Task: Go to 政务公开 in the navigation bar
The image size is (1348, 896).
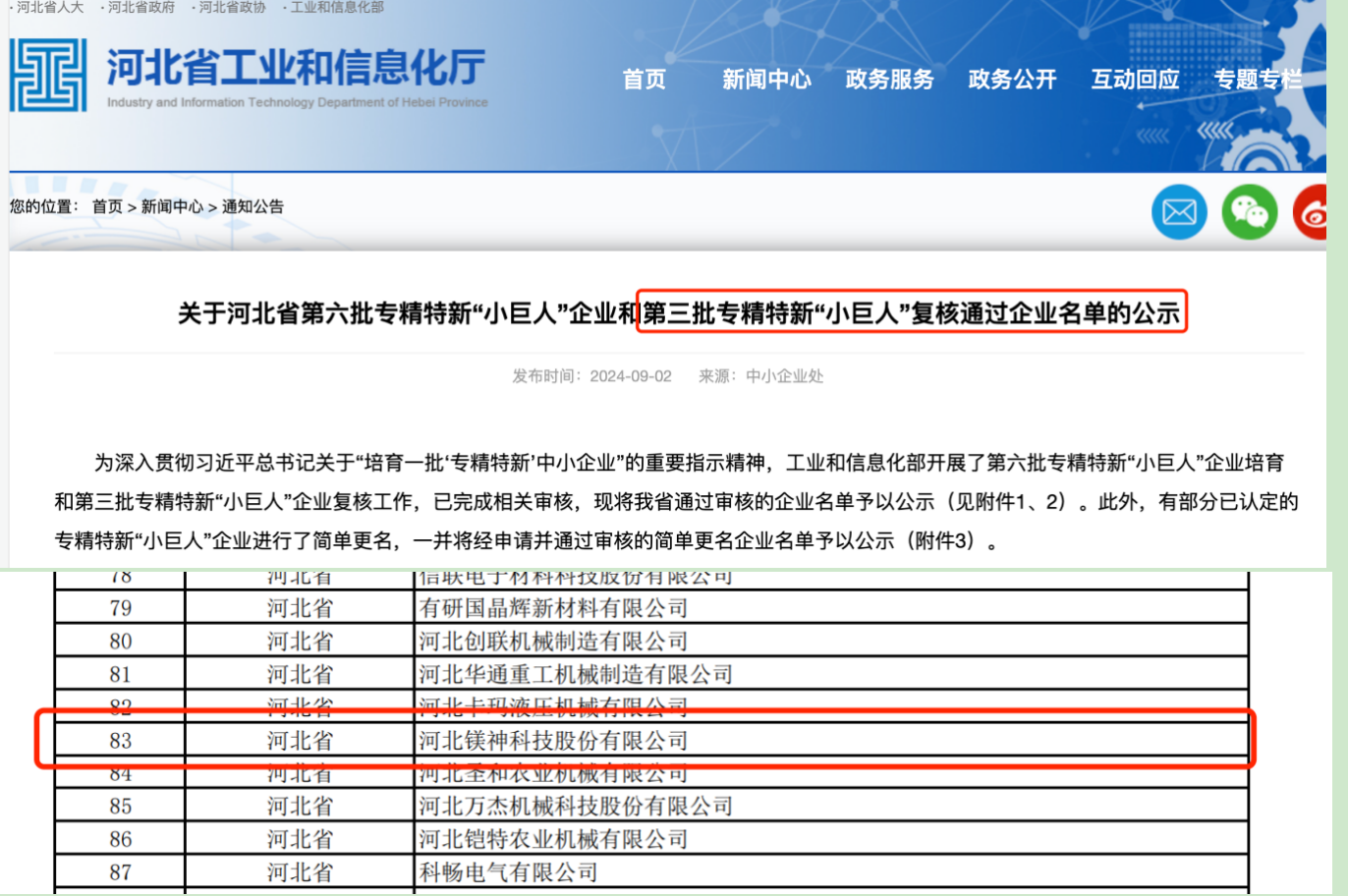Action: point(1012,80)
